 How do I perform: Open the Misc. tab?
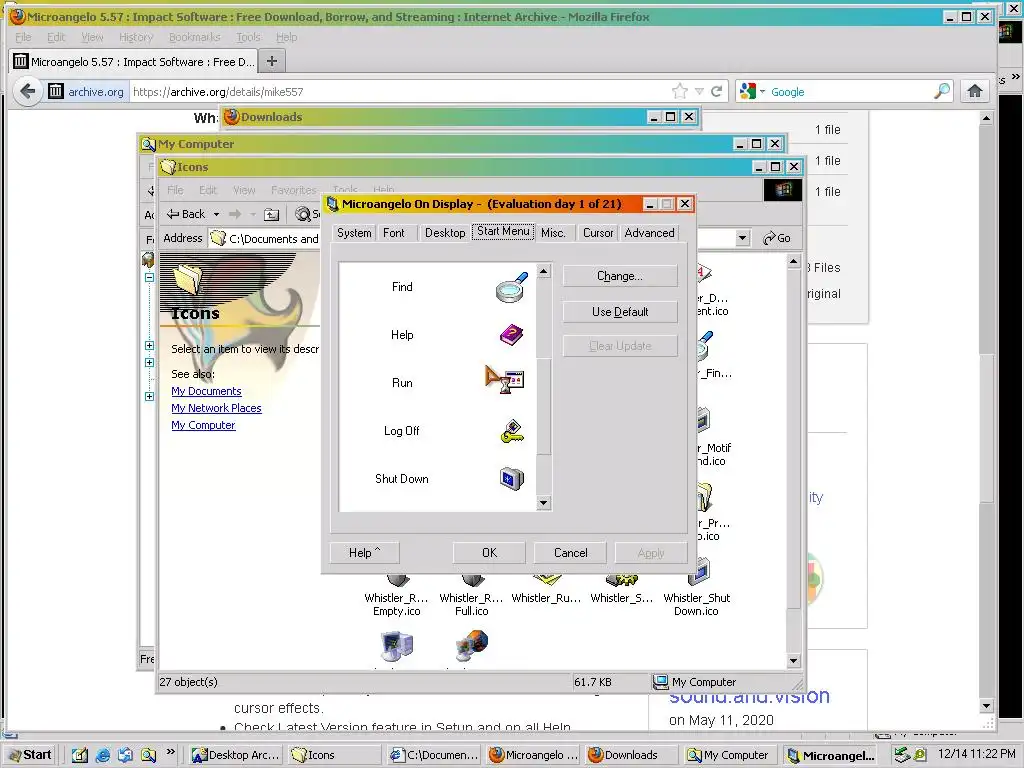[553, 233]
